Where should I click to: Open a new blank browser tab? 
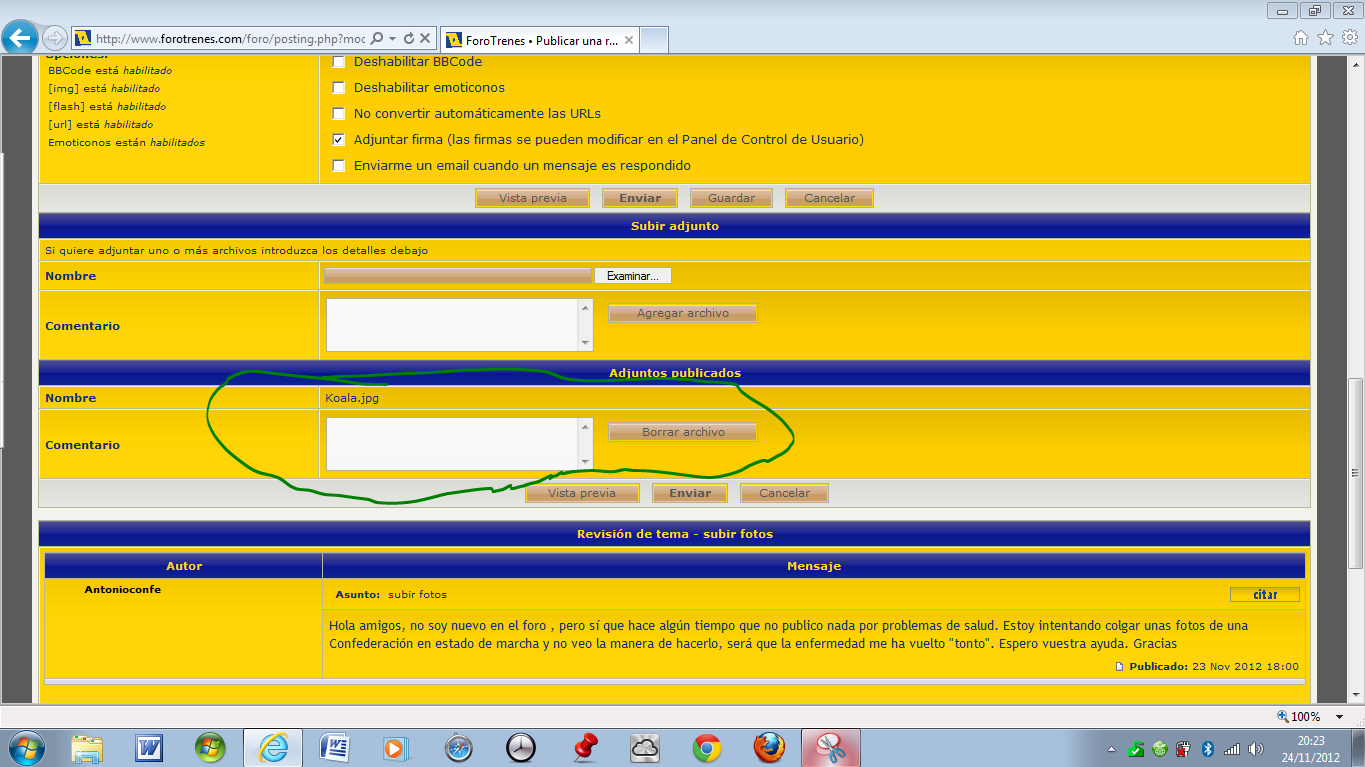(654, 40)
